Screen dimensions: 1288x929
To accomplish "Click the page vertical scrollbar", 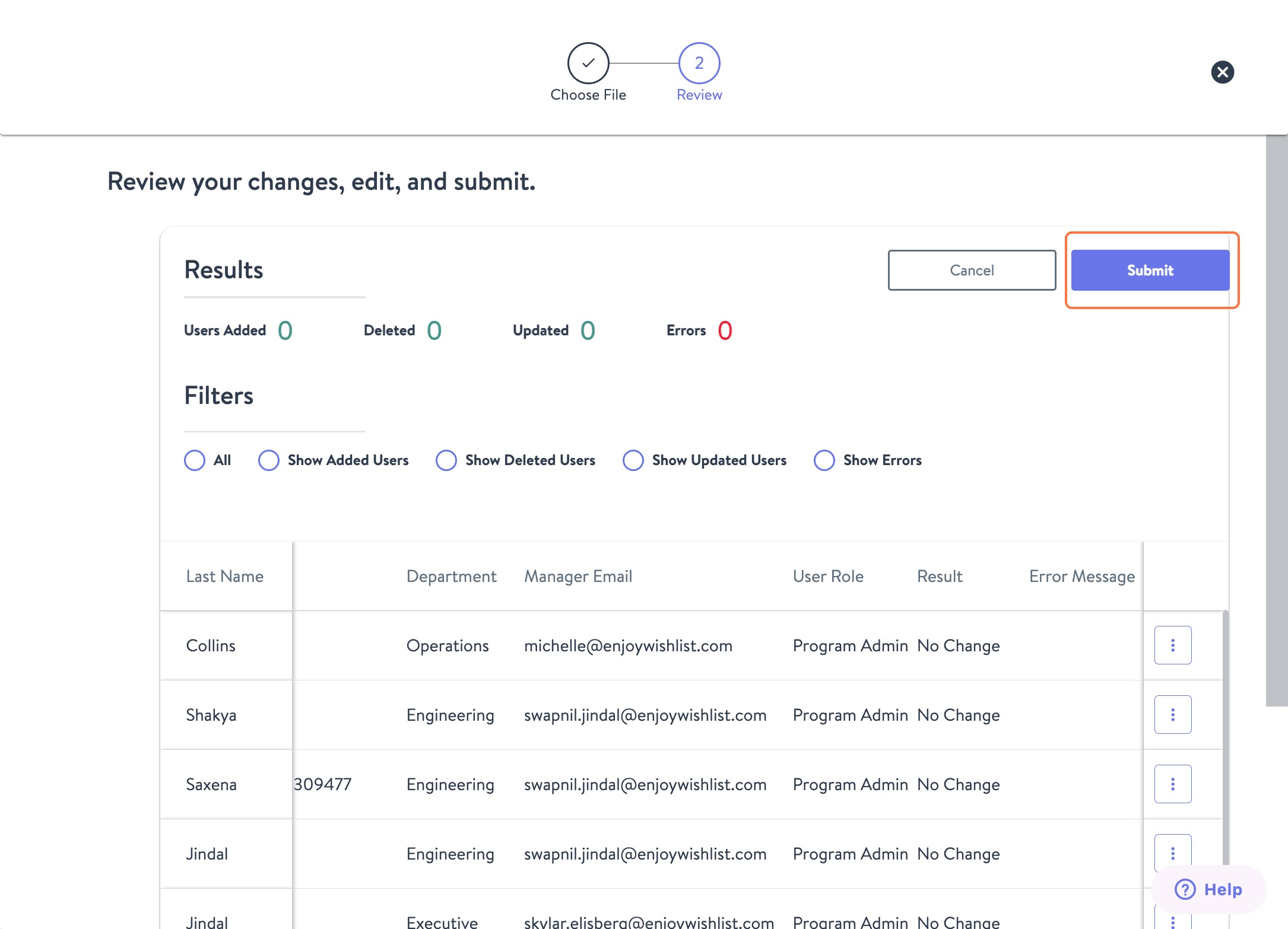I will [x=1276, y=415].
